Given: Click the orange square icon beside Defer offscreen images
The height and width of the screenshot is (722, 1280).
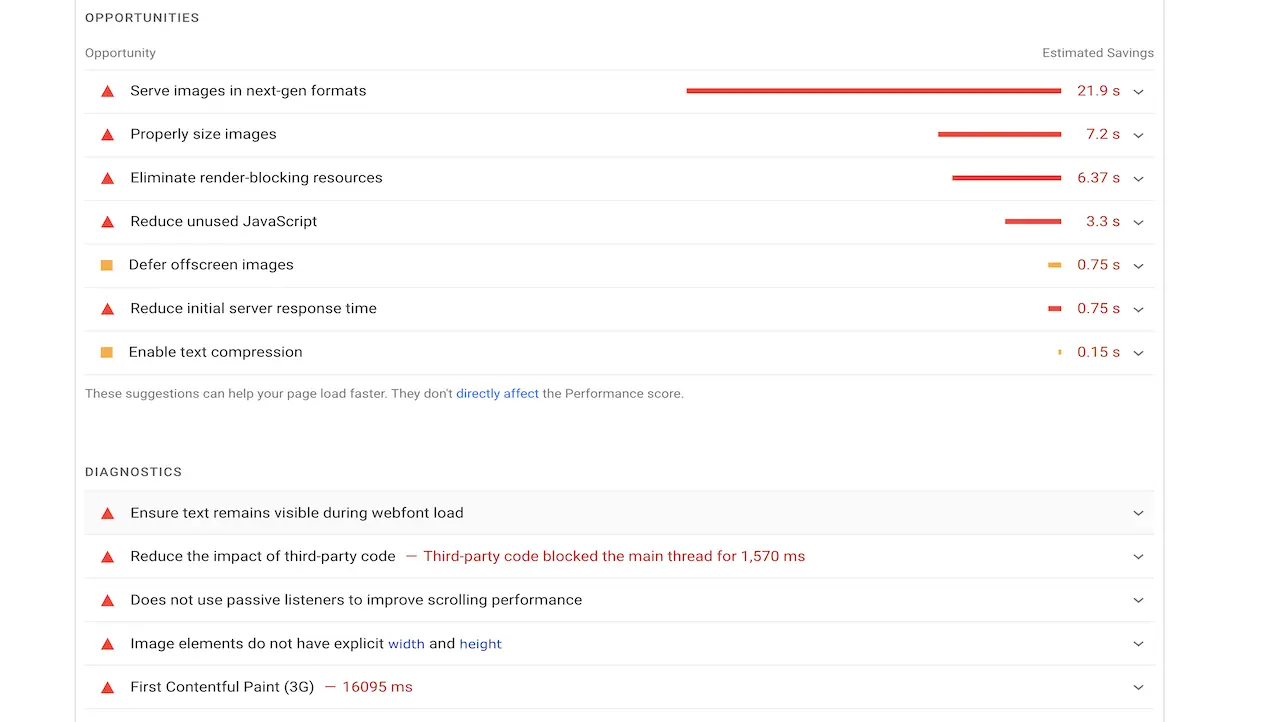Looking at the screenshot, I should (x=107, y=265).
